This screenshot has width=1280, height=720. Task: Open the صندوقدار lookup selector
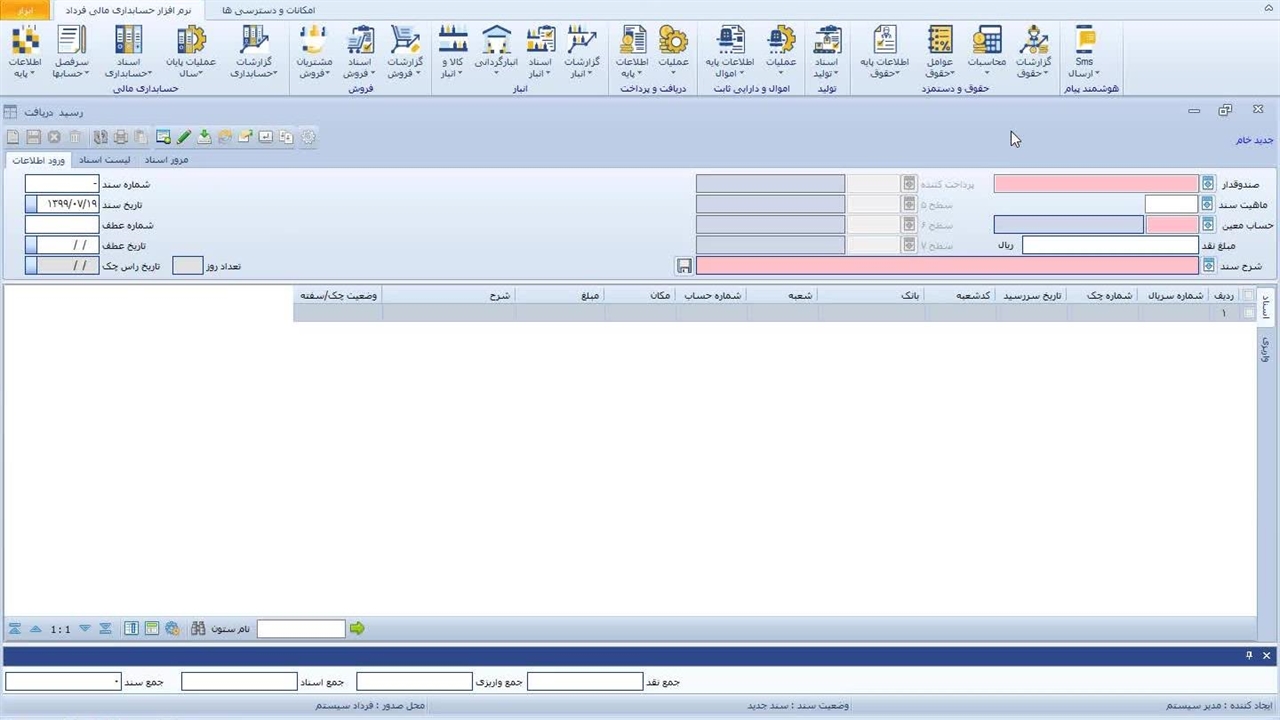click(1208, 184)
